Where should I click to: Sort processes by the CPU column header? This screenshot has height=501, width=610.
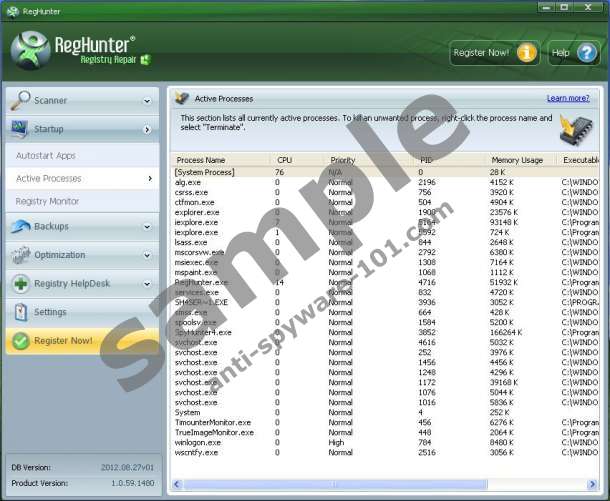284,160
